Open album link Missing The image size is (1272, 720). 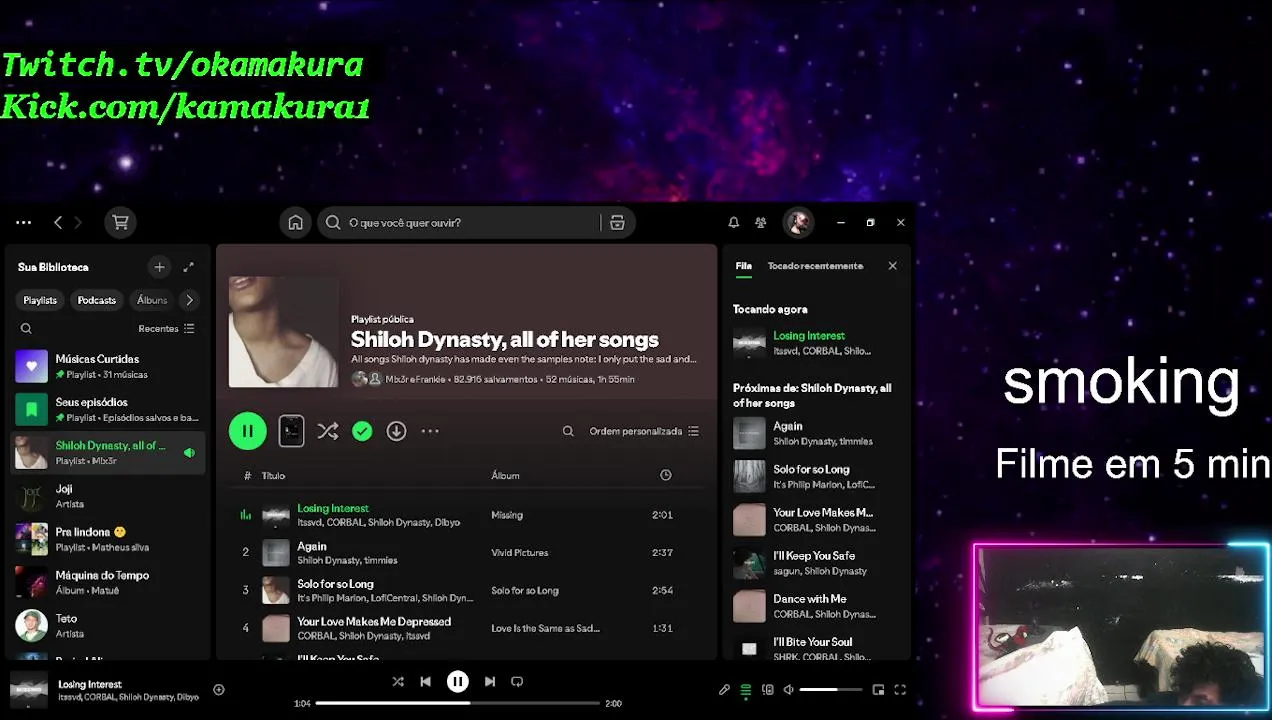[x=507, y=515]
